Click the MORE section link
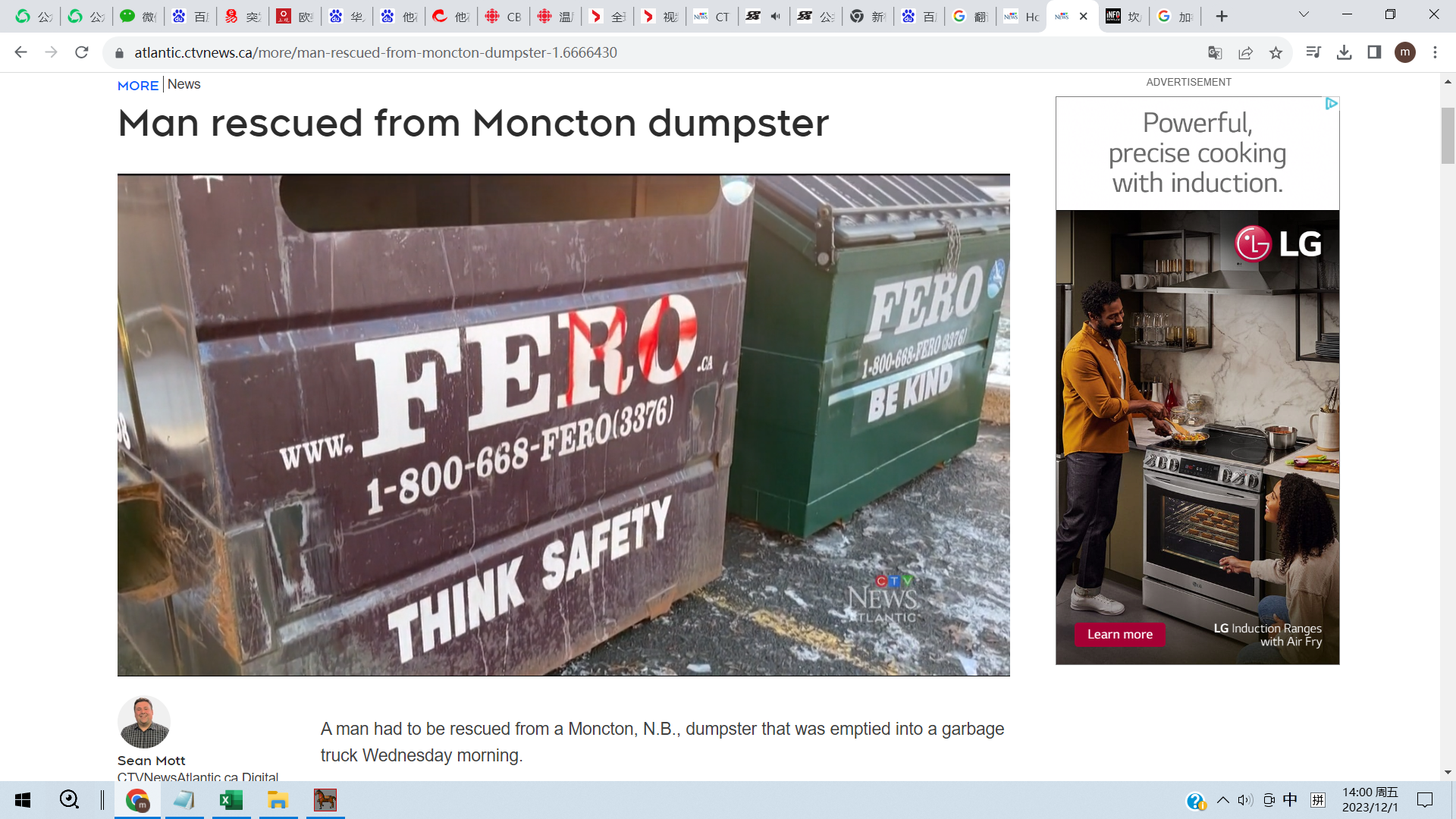Viewport: 1456px width, 819px height. click(x=138, y=86)
